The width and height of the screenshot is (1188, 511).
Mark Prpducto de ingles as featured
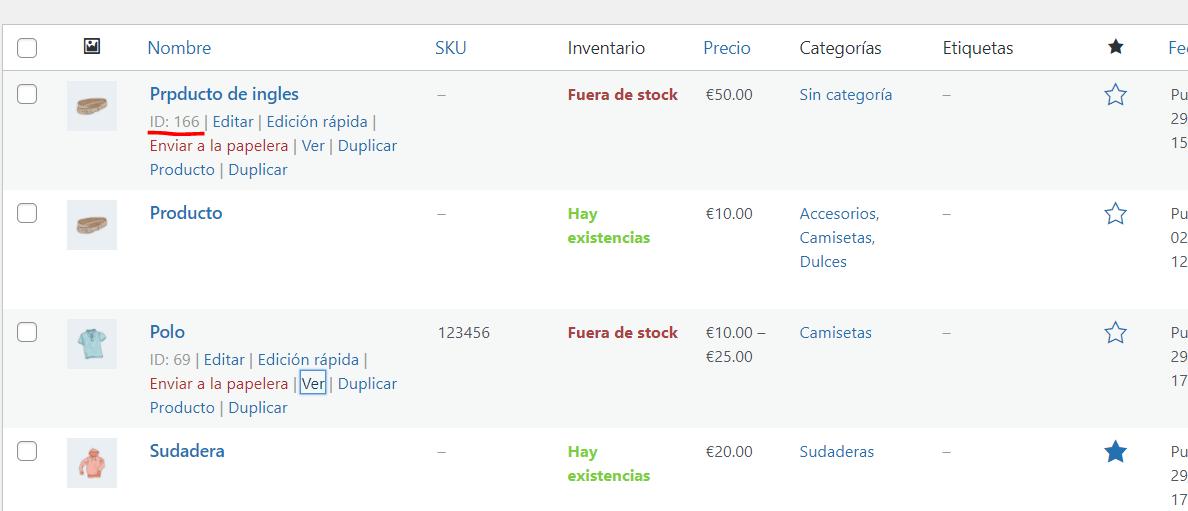pos(1115,95)
